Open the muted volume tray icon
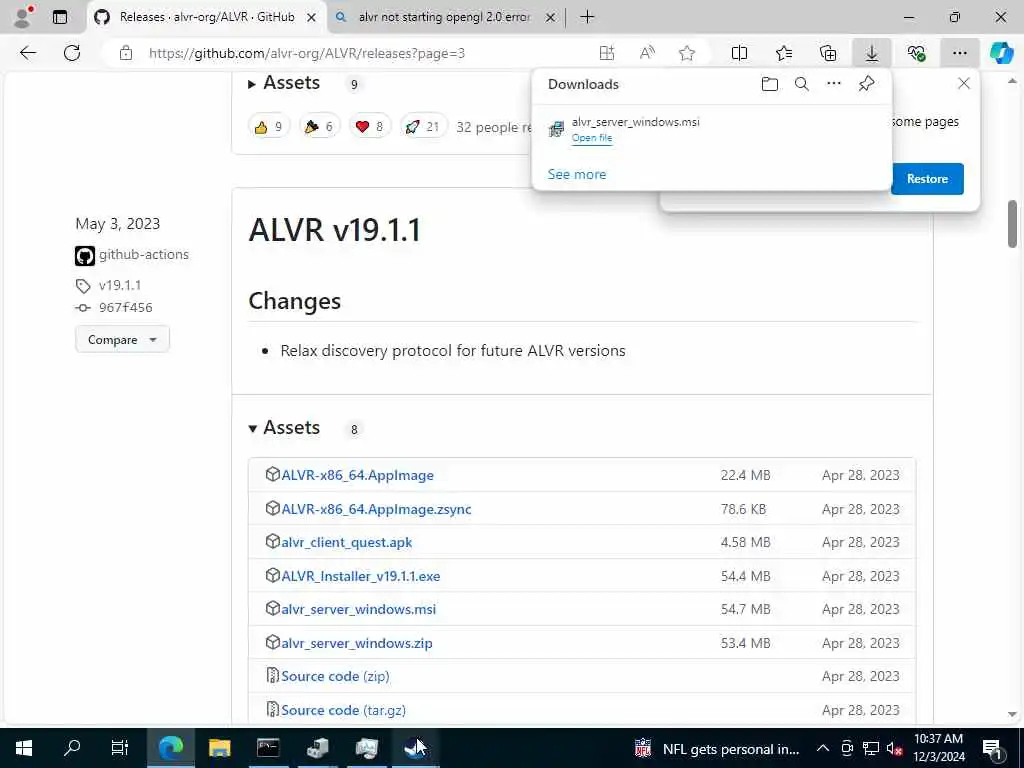This screenshot has width=1024, height=768. click(894, 748)
